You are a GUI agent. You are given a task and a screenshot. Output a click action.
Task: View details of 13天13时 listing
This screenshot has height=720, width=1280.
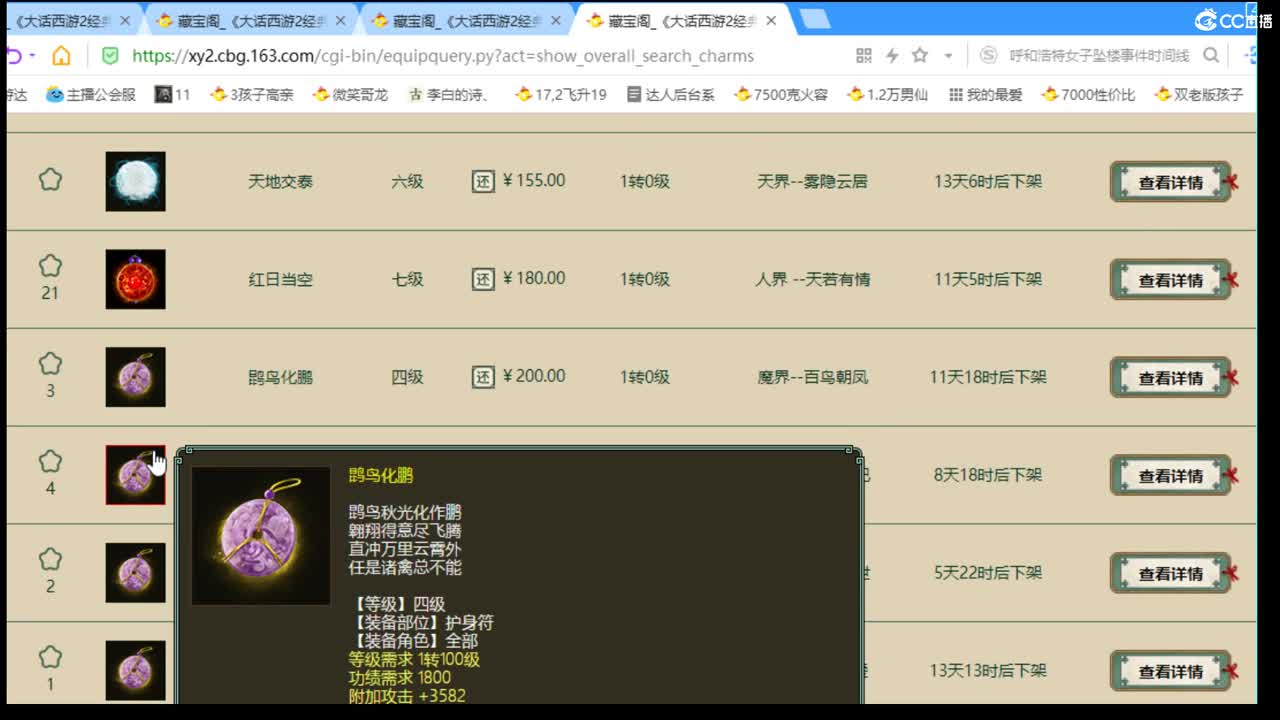(1170, 672)
